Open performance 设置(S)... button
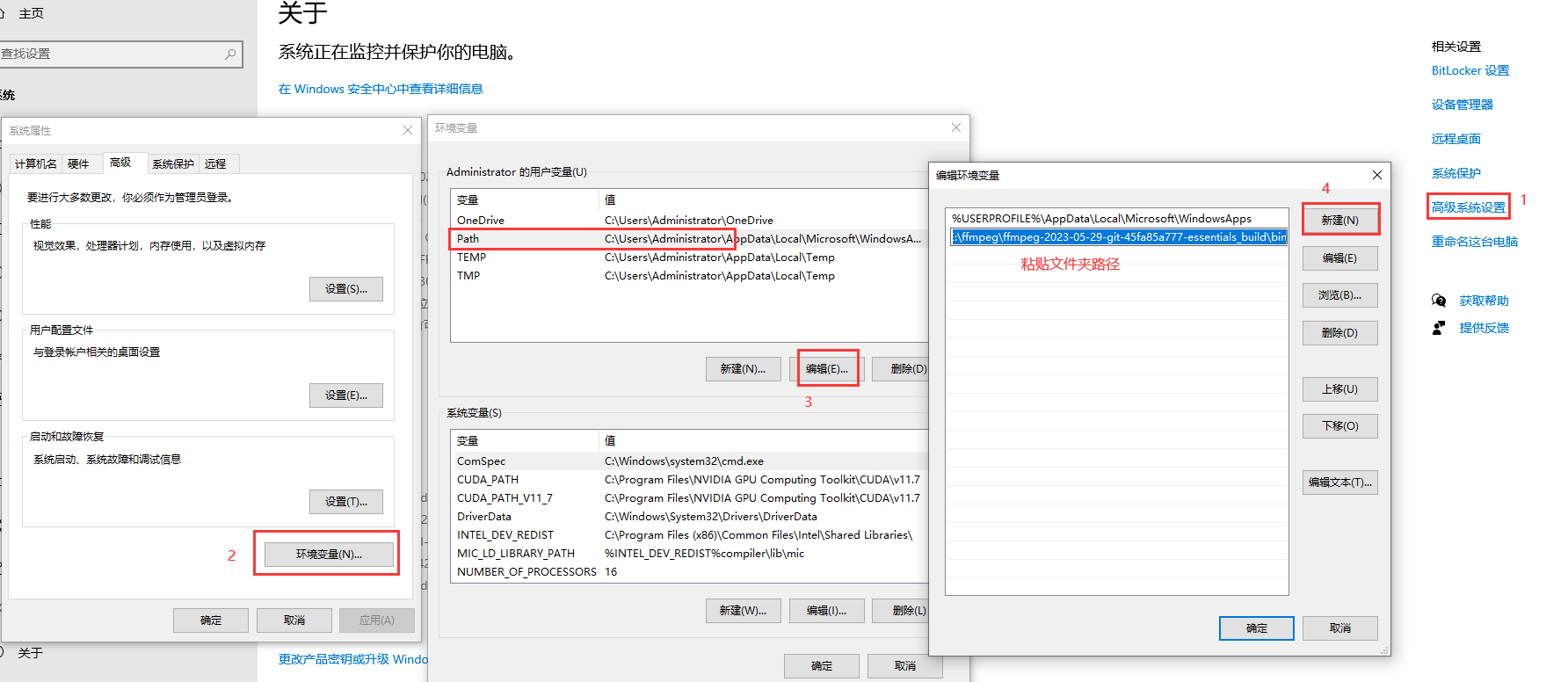 (345, 289)
